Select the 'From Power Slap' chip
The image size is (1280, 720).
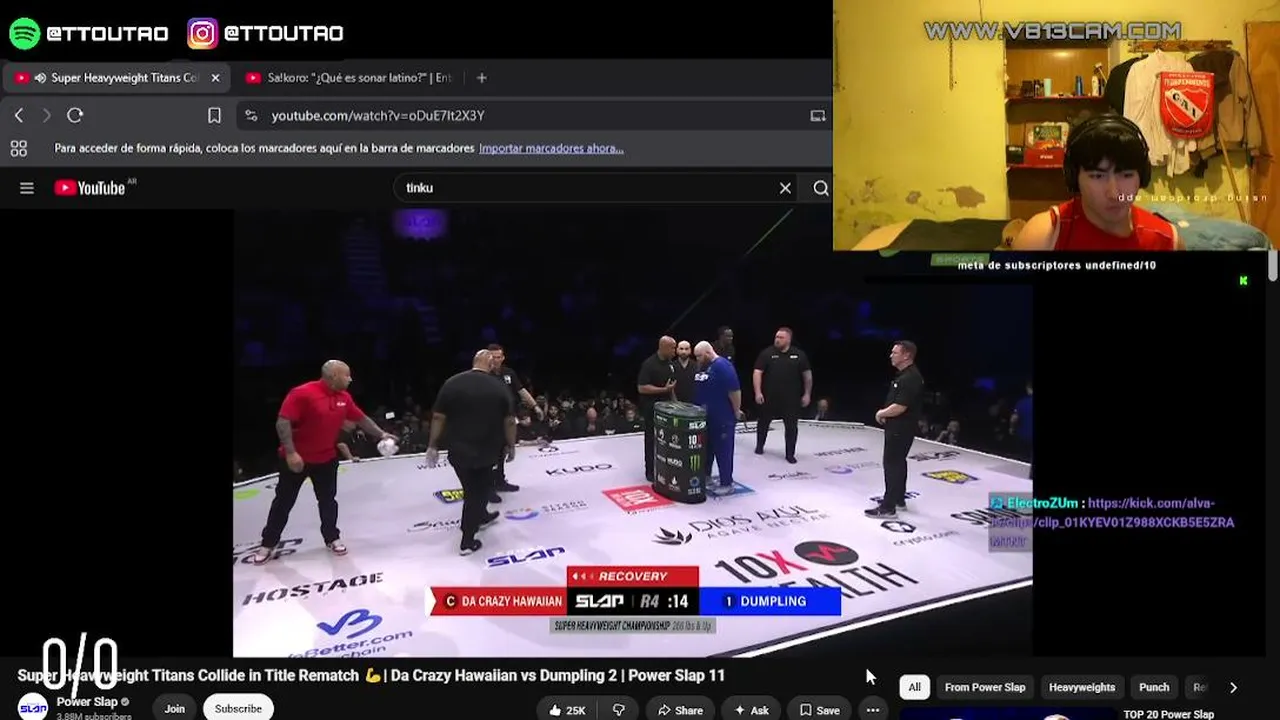tap(985, 687)
